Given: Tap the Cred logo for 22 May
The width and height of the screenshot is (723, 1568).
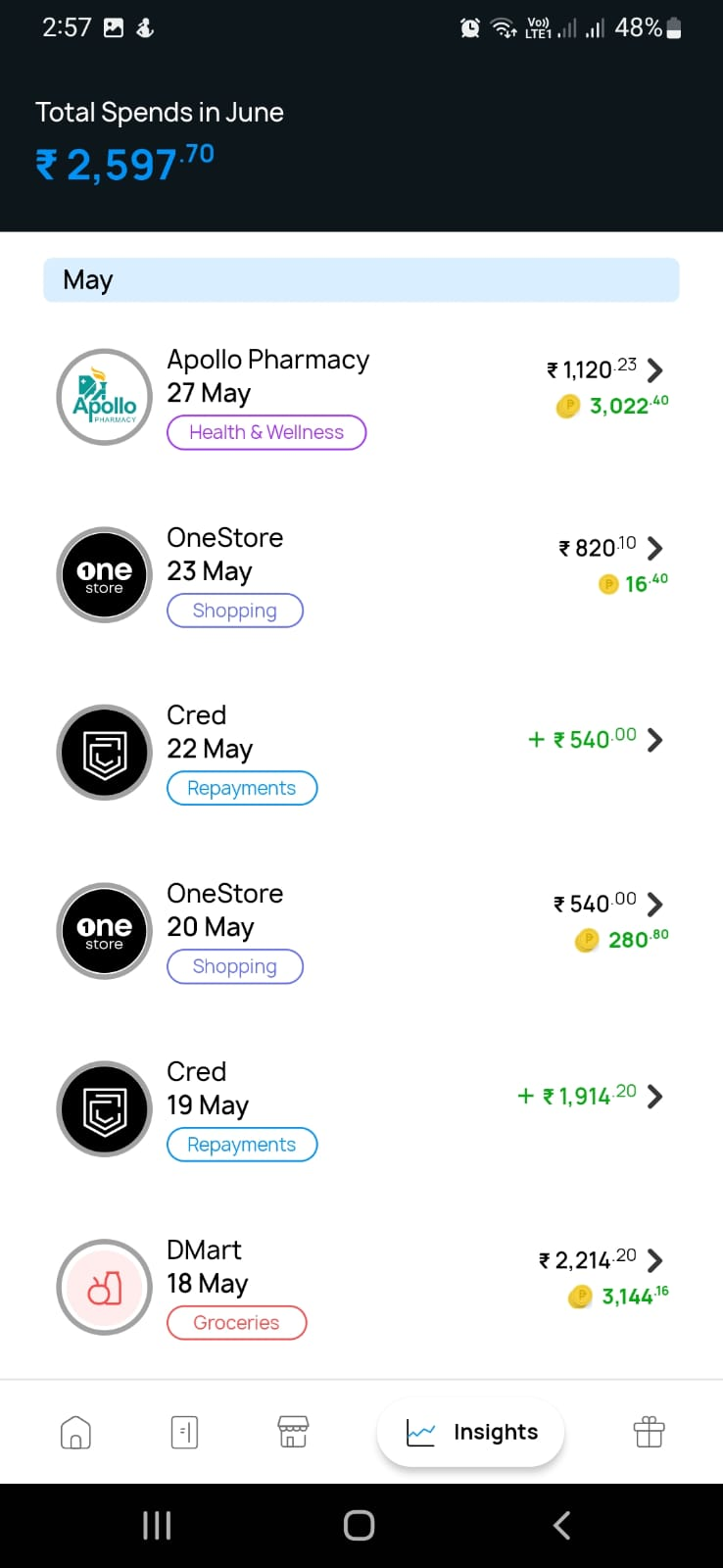Looking at the screenshot, I should (104, 753).
